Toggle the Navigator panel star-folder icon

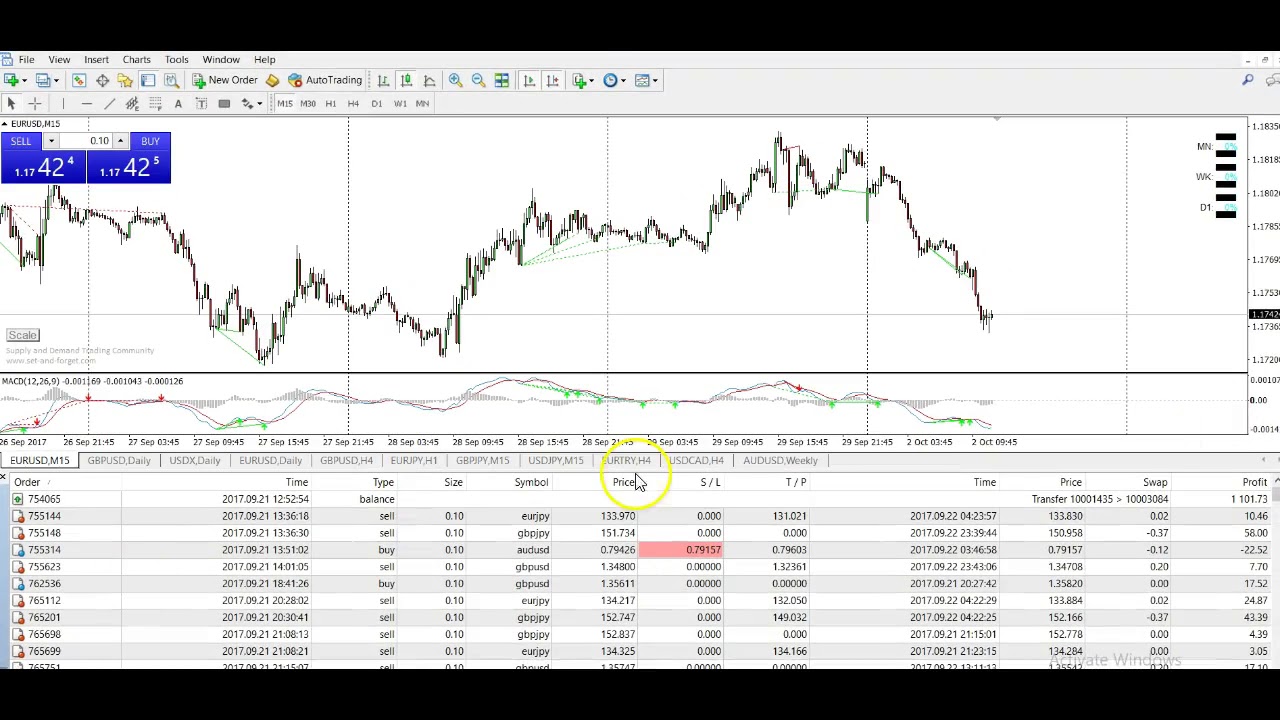tap(125, 80)
